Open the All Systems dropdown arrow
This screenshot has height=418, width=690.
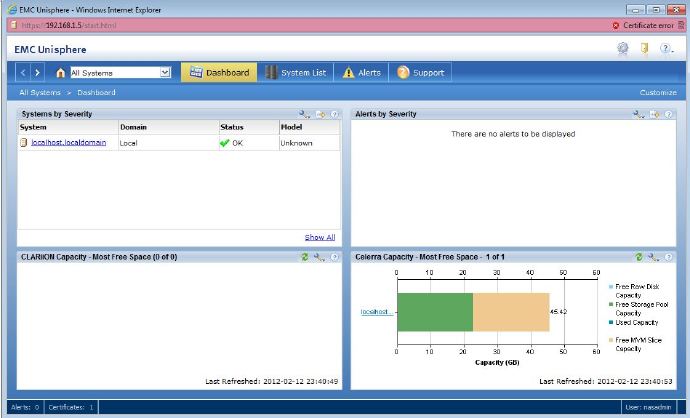click(x=165, y=73)
